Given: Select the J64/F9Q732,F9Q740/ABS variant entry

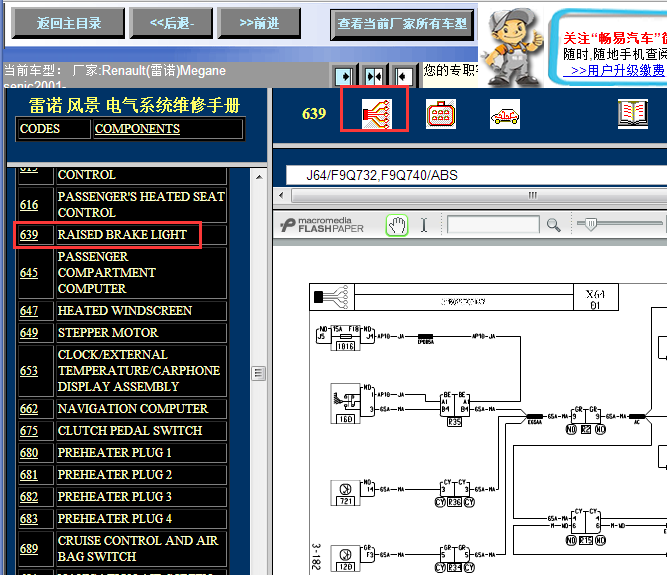Looking at the screenshot, I should (x=382, y=175).
